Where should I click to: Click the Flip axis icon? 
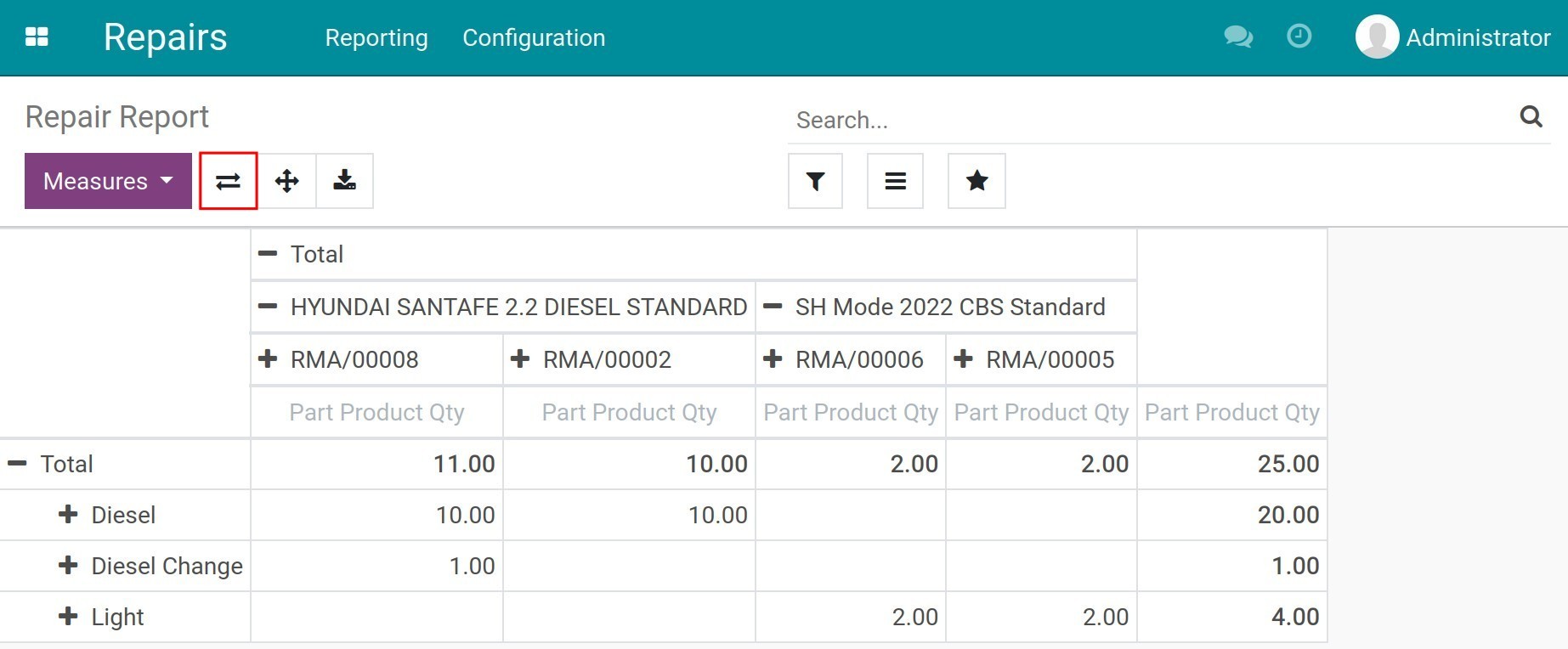[228, 181]
